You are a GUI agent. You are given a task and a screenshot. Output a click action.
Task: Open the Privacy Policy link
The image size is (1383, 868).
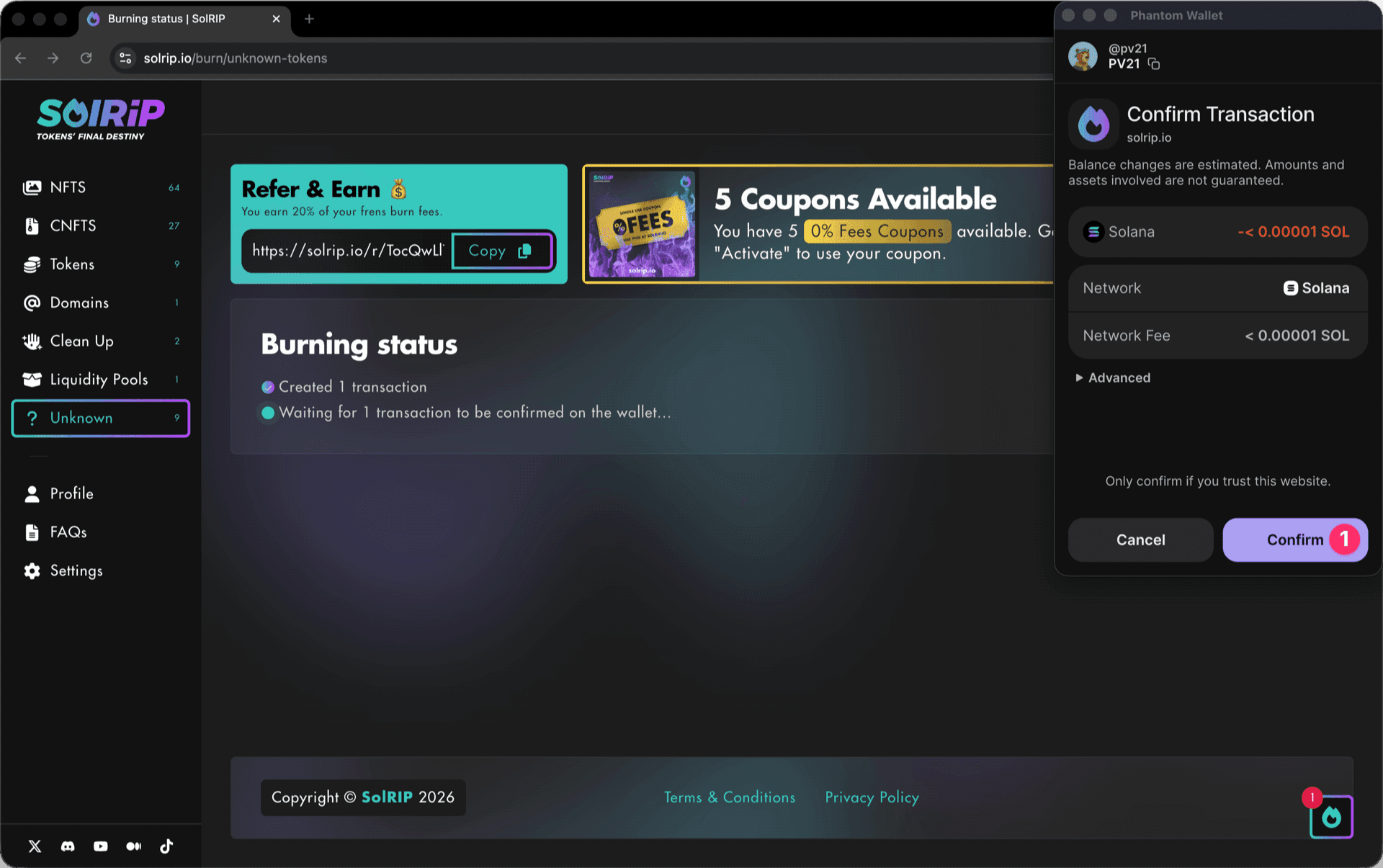tap(872, 797)
